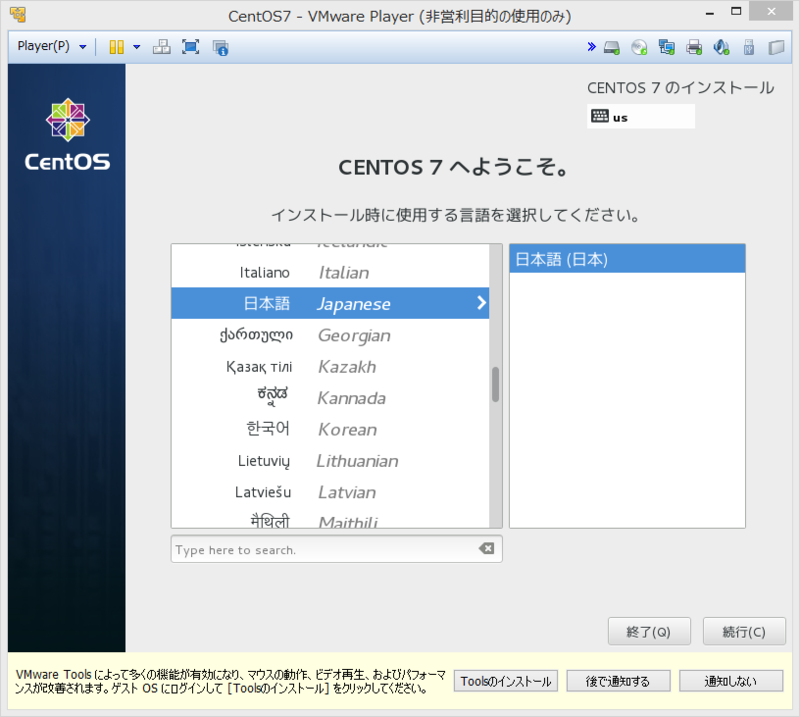Click Toolsのインストール button
The height and width of the screenshot is (717, 800).
[x=505, y=680]
